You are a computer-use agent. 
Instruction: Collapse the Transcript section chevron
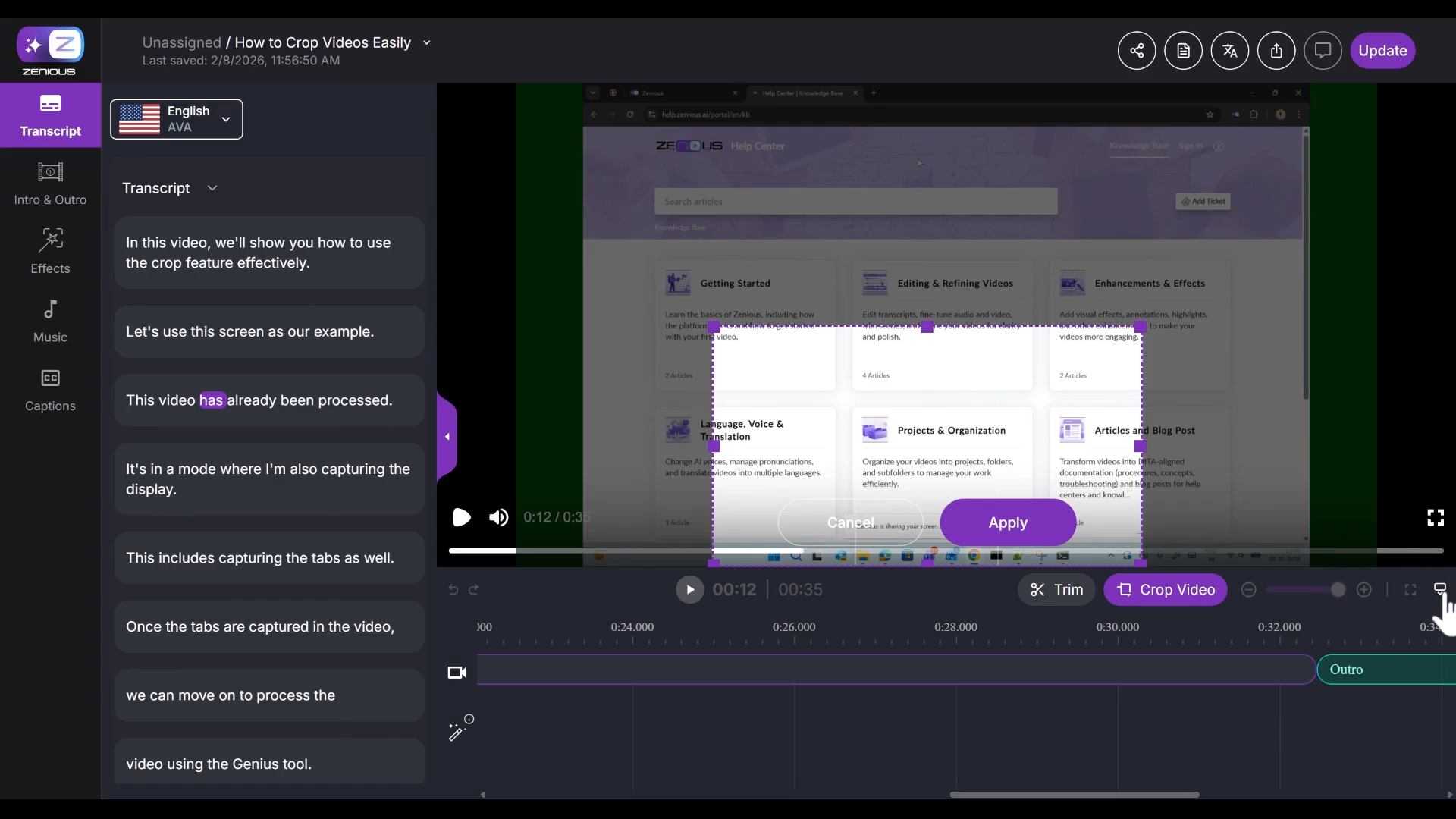point(212,188)
